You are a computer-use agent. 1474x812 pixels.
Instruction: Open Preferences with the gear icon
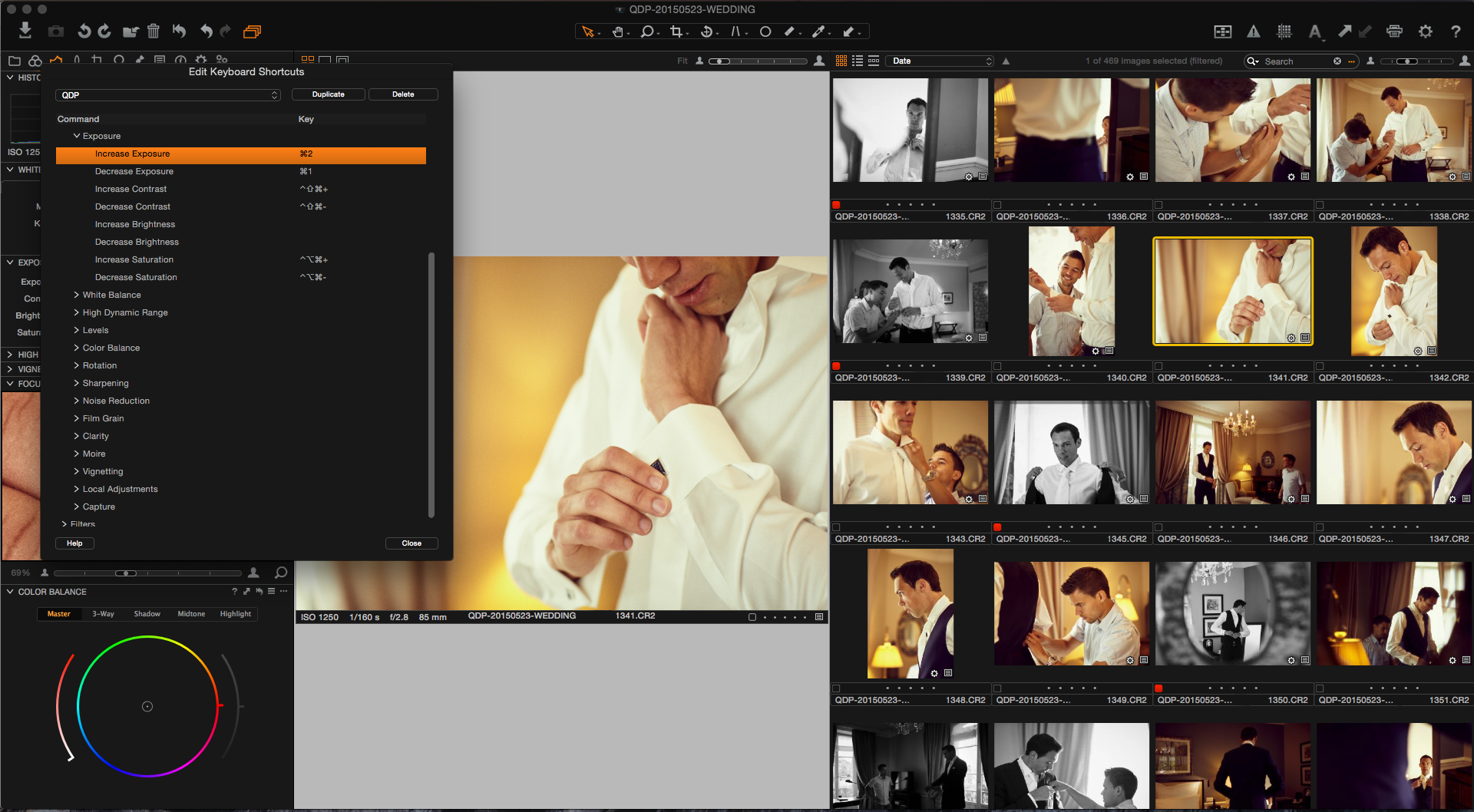click(1426, 31)
